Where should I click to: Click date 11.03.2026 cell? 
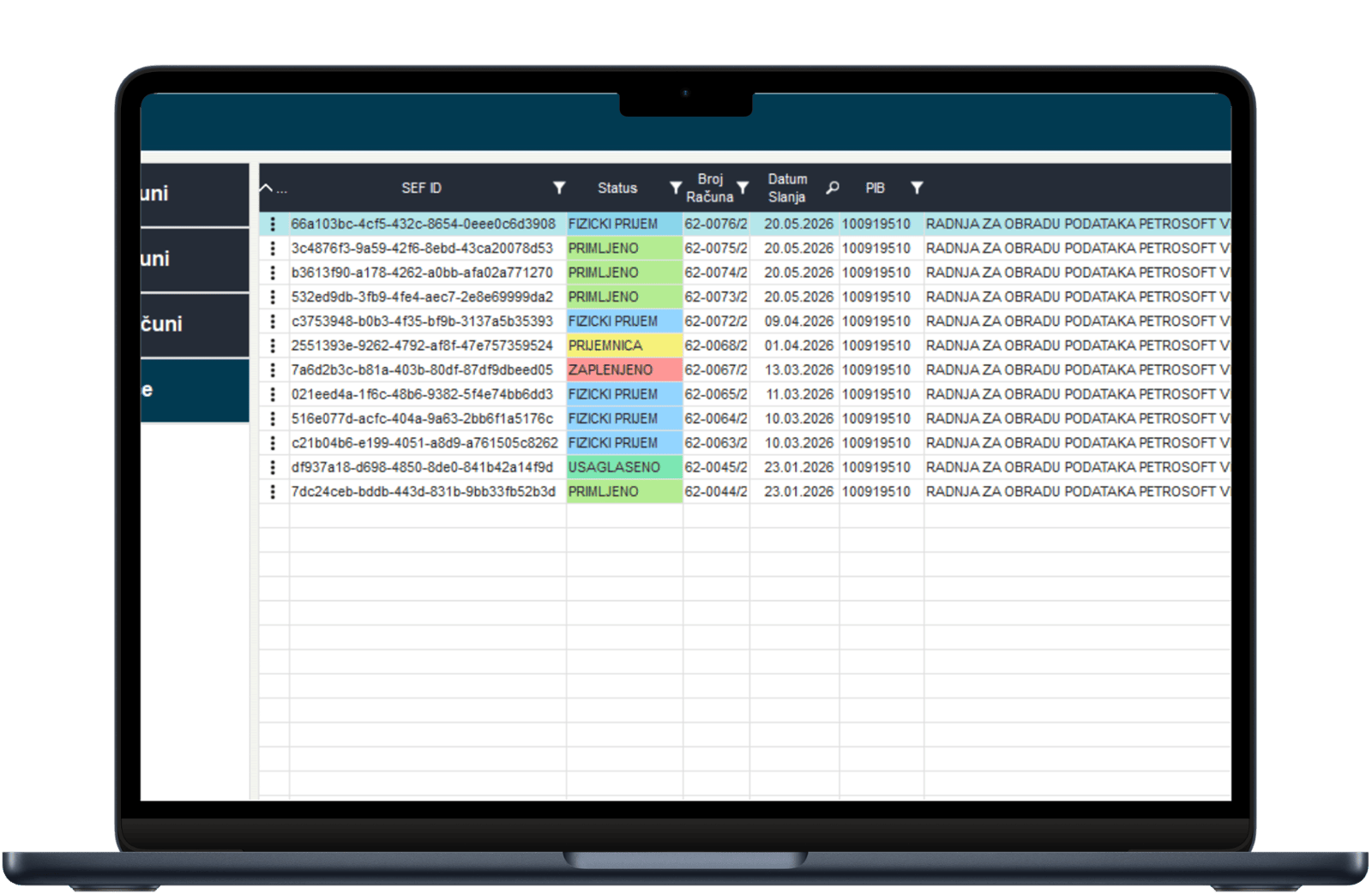795,394
